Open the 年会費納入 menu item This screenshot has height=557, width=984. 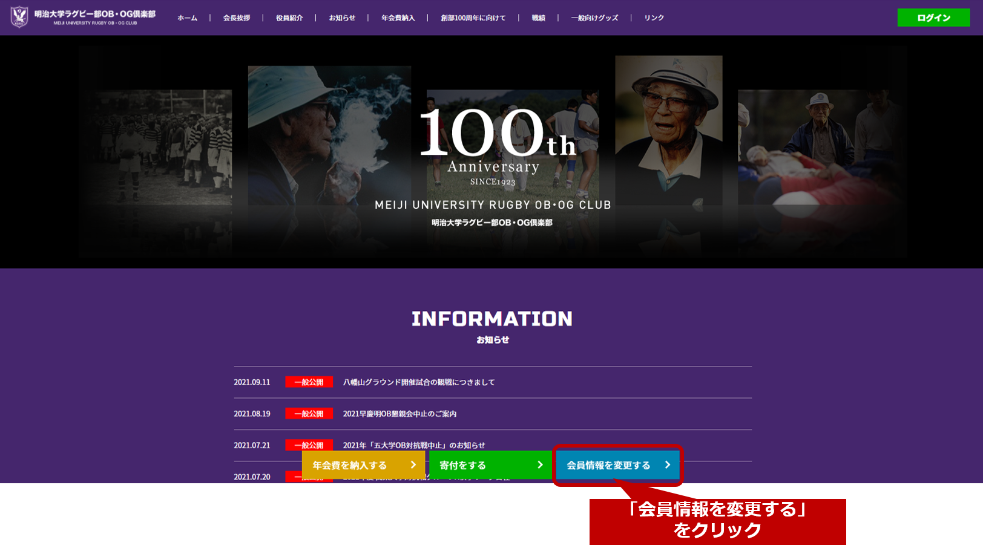pyautogui.click(x=398, y=18)
